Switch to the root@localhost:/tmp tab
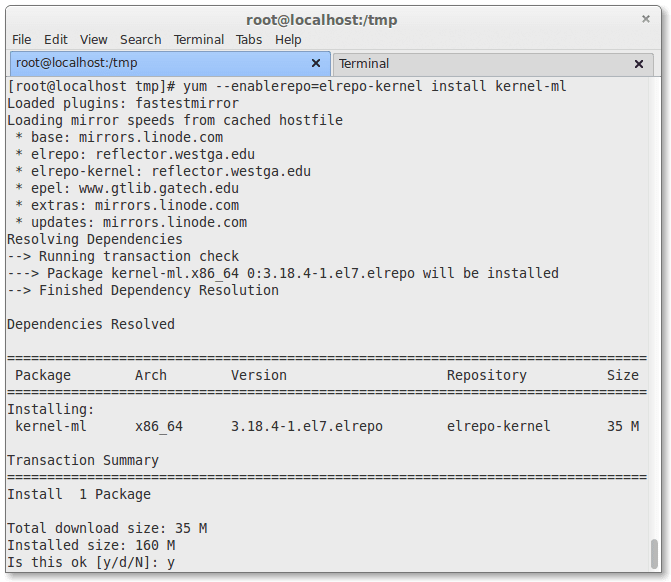This screenshot has width=671, height=582. point(170,63)
